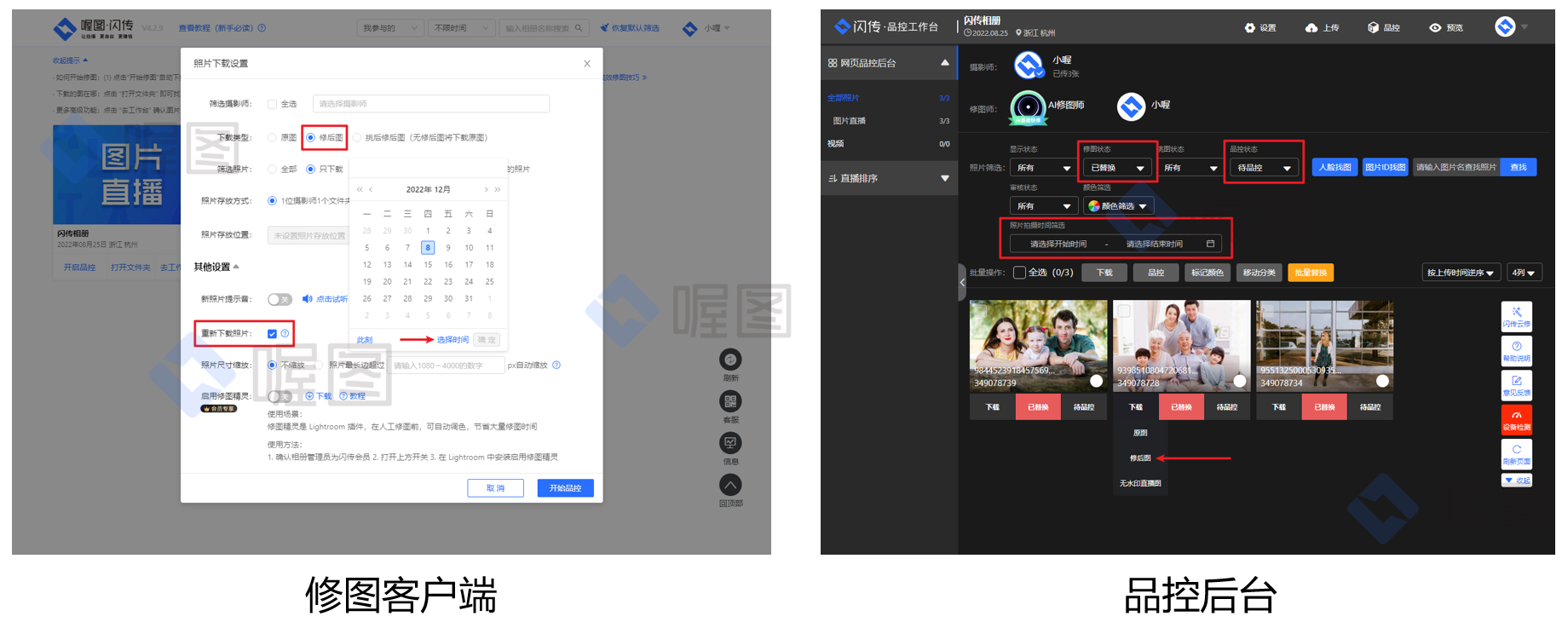Click the 图片ID找图 button
The height and width of the screenshot is (622, 1568).
point(1385,167)
